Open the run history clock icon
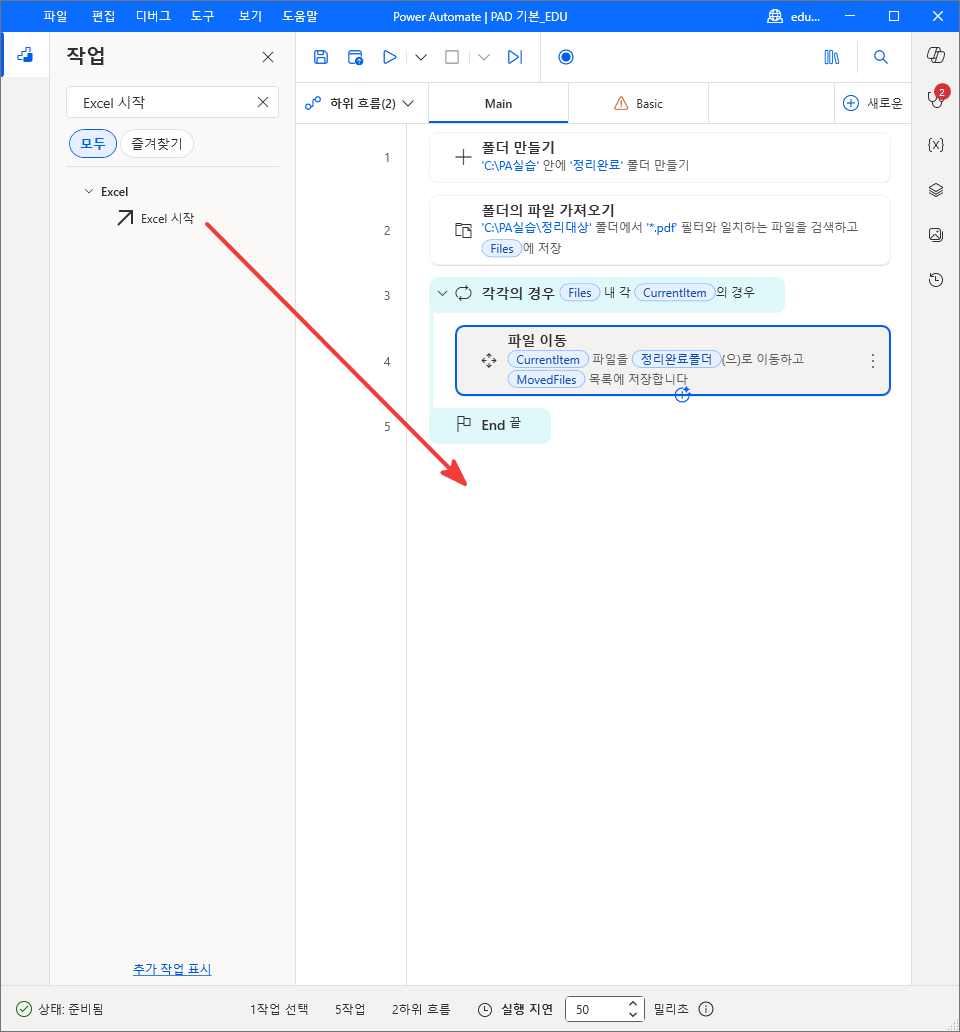 [x=936, y=280]
